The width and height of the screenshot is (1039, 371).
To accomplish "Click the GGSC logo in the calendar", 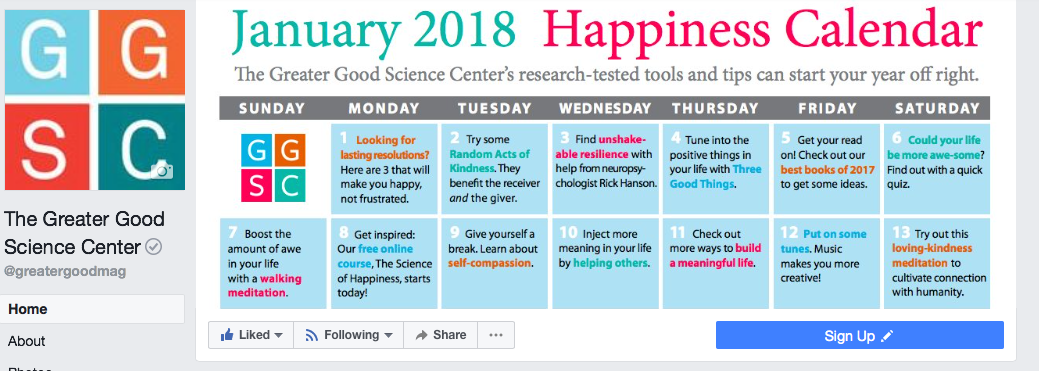I will coord(273,167).
